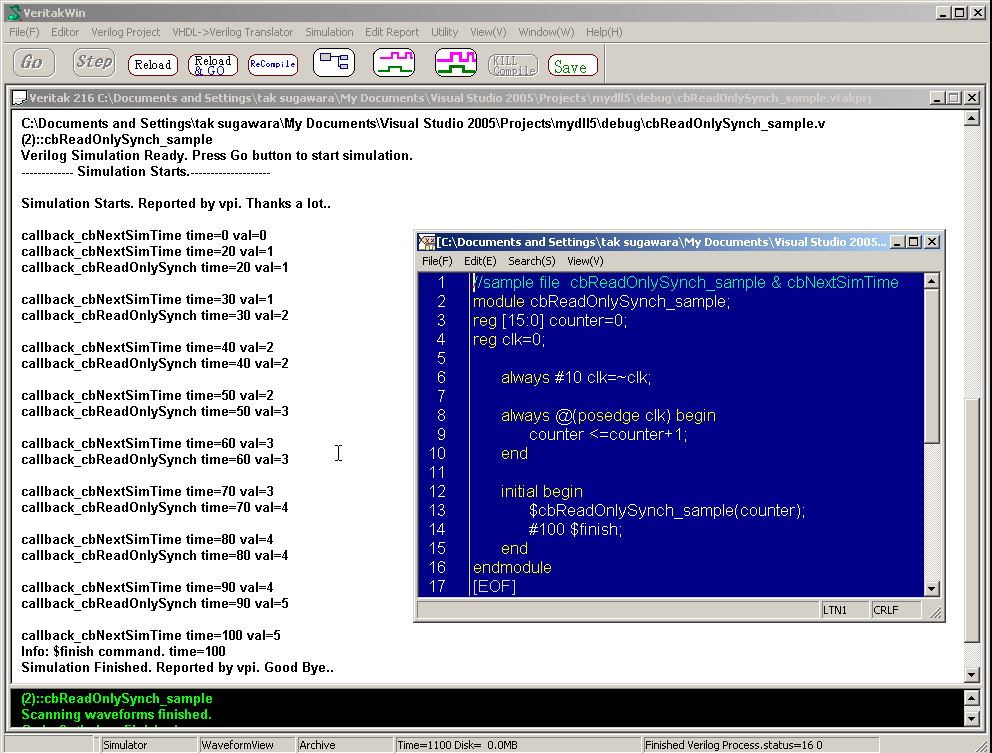Viewport: 992px width, 753px height.
Task: Click the Kill Compile button
Action: 513,65
